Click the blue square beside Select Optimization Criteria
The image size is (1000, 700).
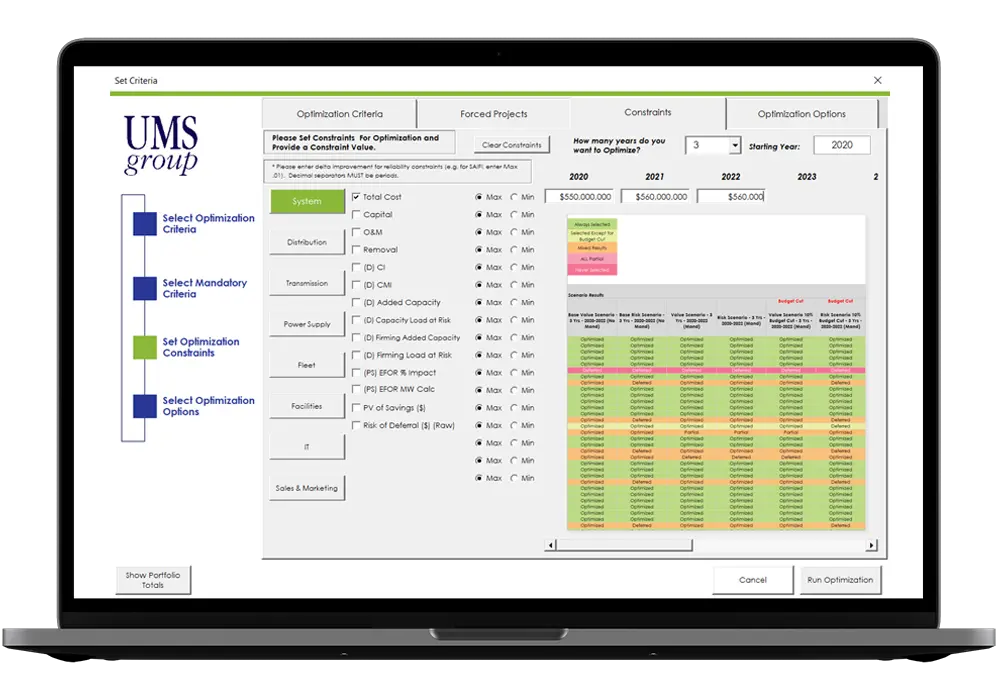(145, 224)
